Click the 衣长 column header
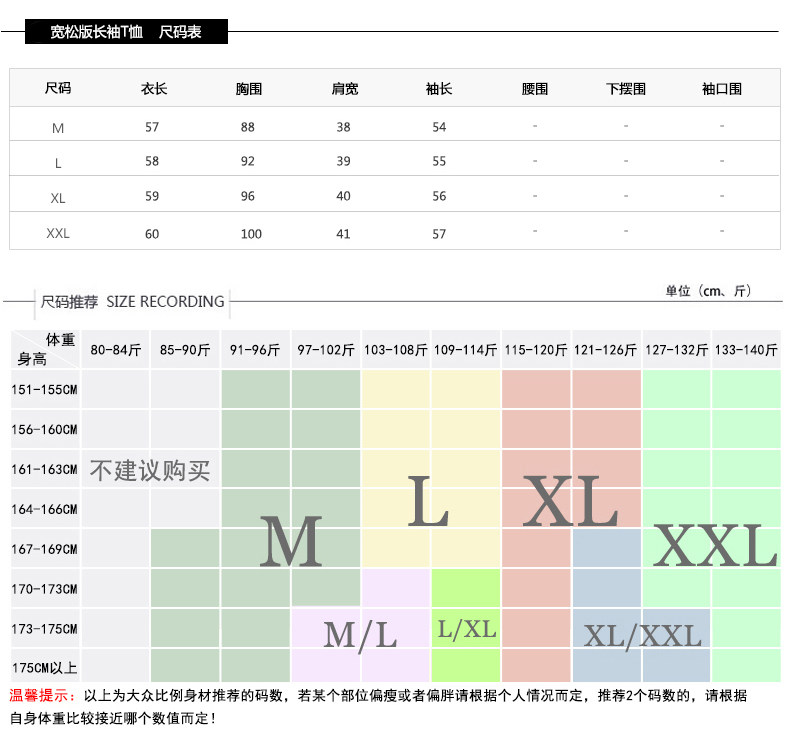The height and width of the screenshot is (737, 790). click(154, 89)
